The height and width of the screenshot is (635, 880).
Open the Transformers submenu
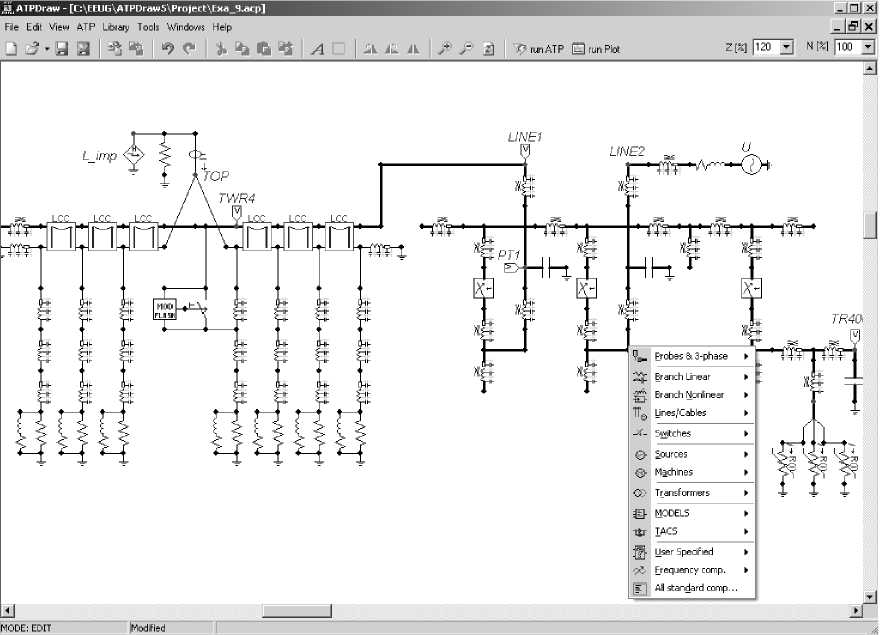coord(682,493)
